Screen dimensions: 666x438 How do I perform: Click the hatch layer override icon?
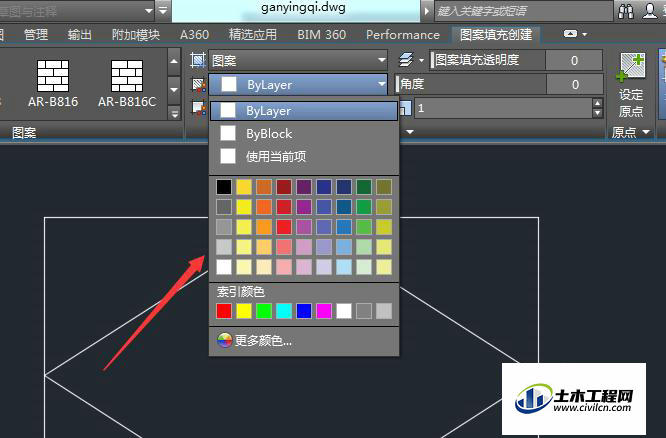(x=406, y=60)
